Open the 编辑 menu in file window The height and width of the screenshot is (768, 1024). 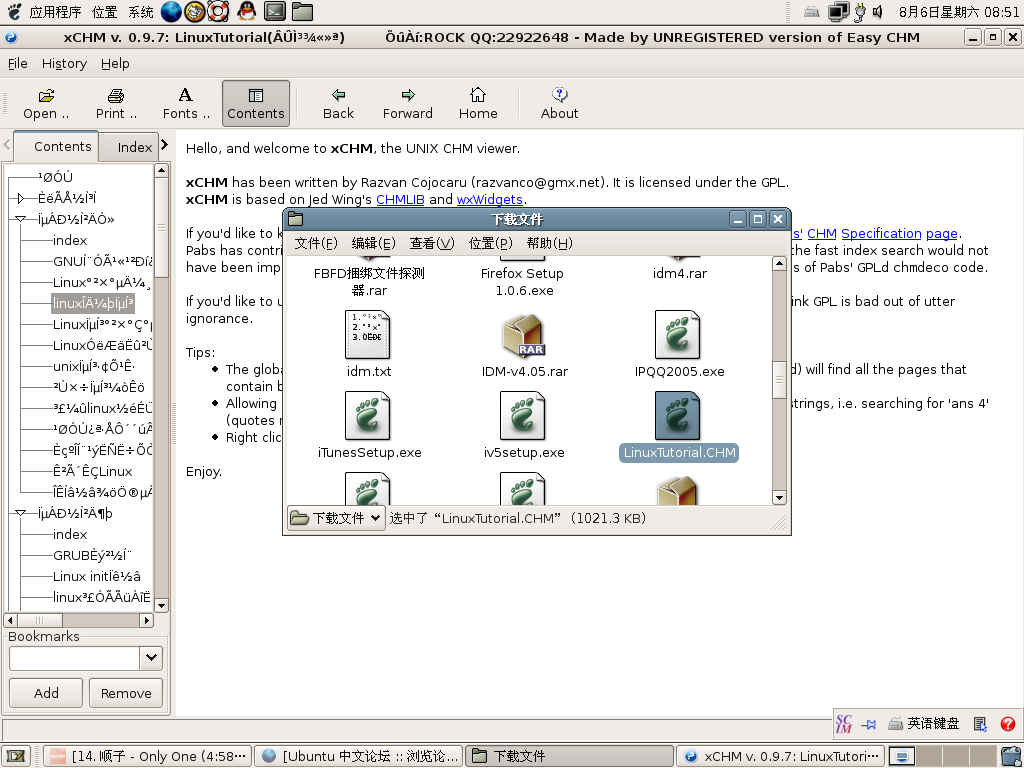coord(374,243)
